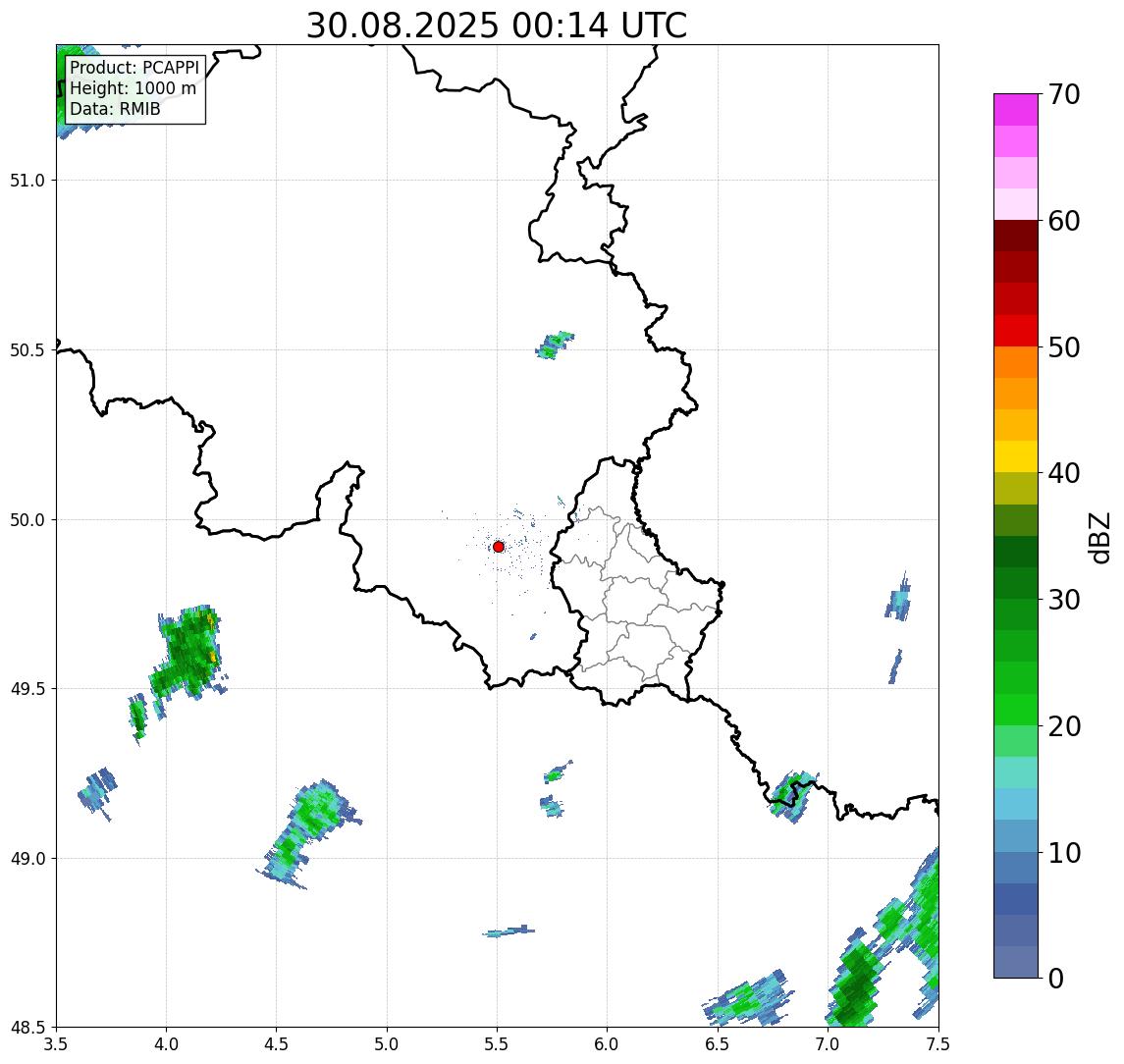The height and width of the screenshot is (1064, 1124).
Task: Click the latitude label 51.0
Action: pyautogui.click(x=27, y=180)
